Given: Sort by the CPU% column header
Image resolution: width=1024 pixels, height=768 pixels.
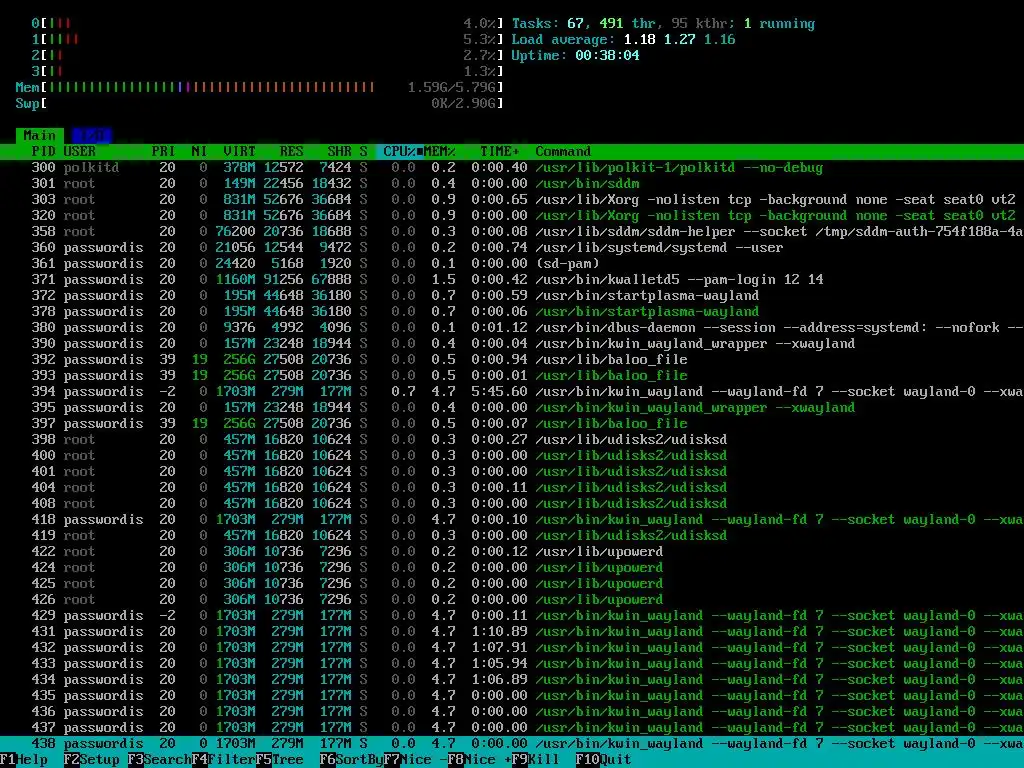Looking at the screenshot, I should tap(400, 152).
